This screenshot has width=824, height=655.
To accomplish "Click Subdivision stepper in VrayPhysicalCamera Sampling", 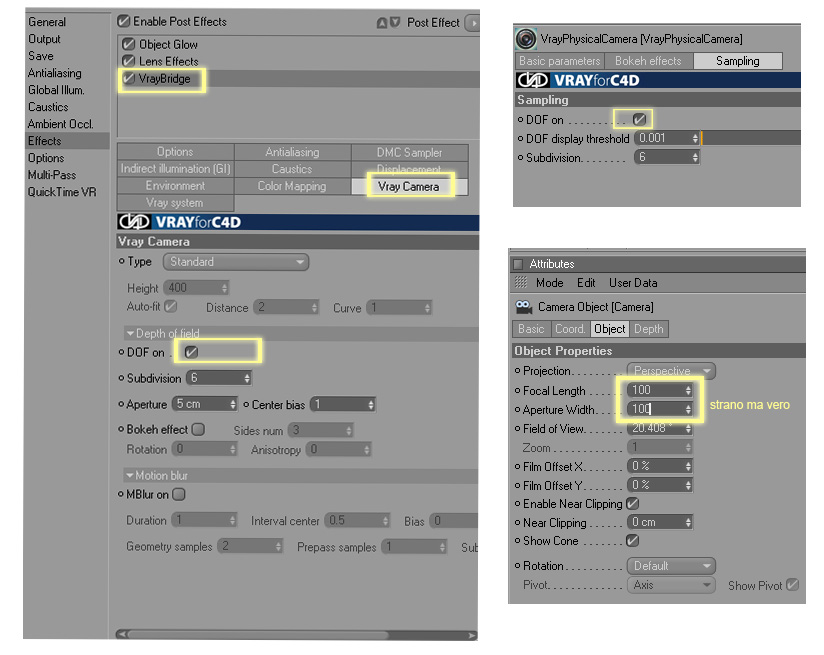I will 695,157.
